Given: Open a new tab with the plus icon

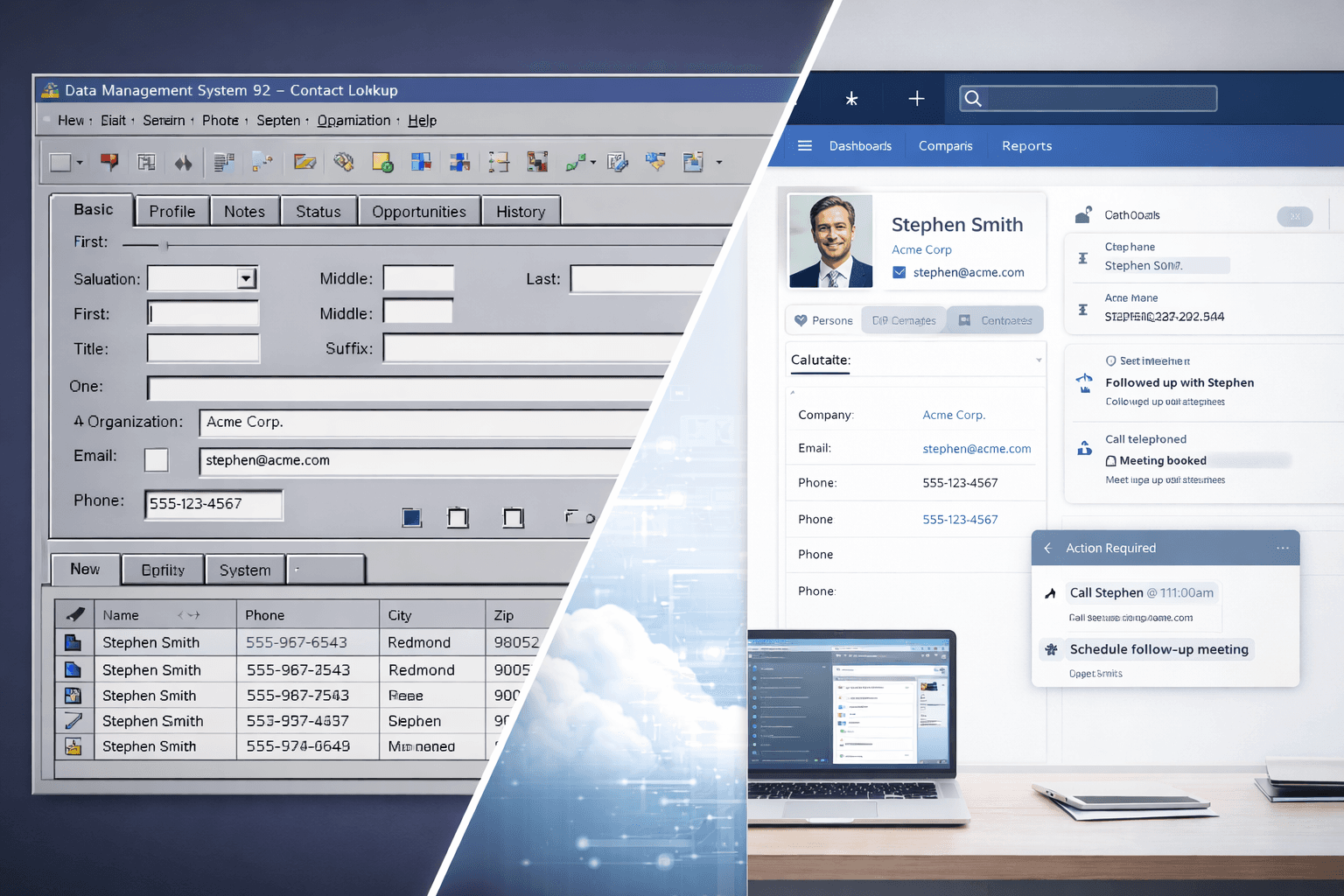Looking at the screenshot, I should (914, 98).
